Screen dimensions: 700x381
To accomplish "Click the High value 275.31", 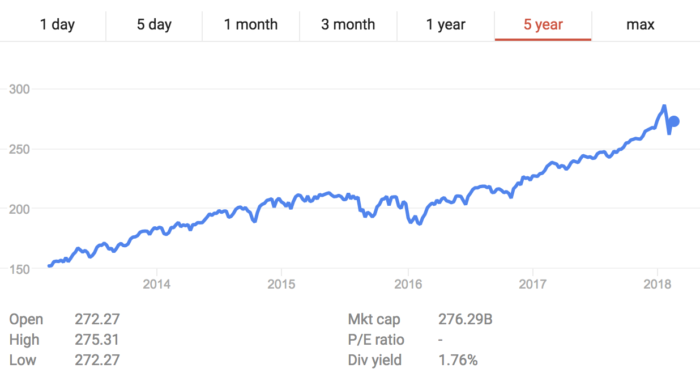I will tap(97, 340).
